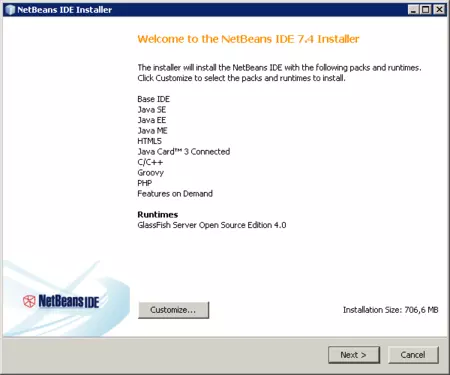Close the installer window
The height and width of the screenshot is (375, 450).
click(x=439, y=10)
